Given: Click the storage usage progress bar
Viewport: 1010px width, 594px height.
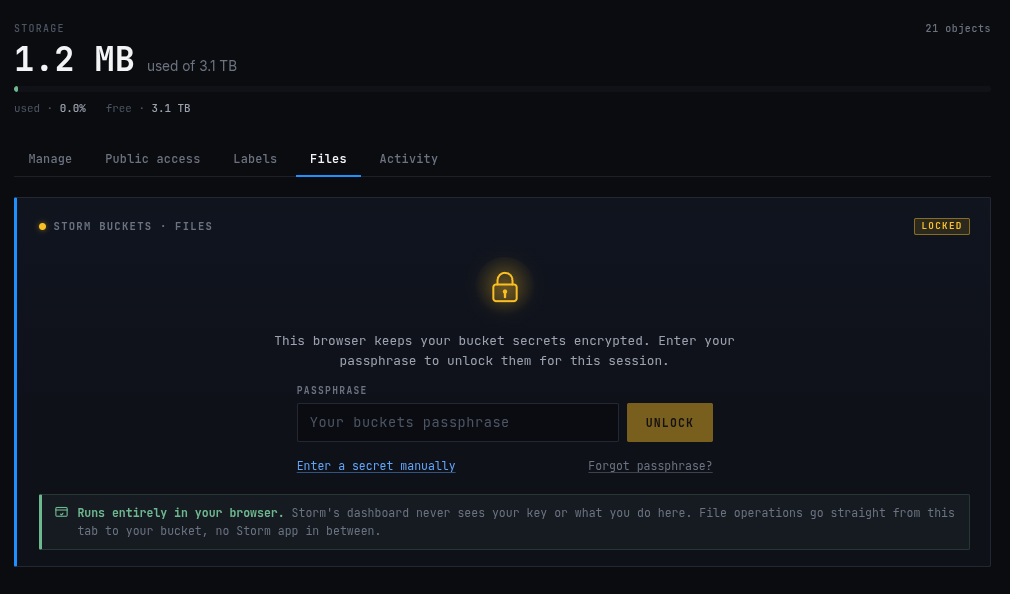Looking at the screenshot, I should pos(502,89).
